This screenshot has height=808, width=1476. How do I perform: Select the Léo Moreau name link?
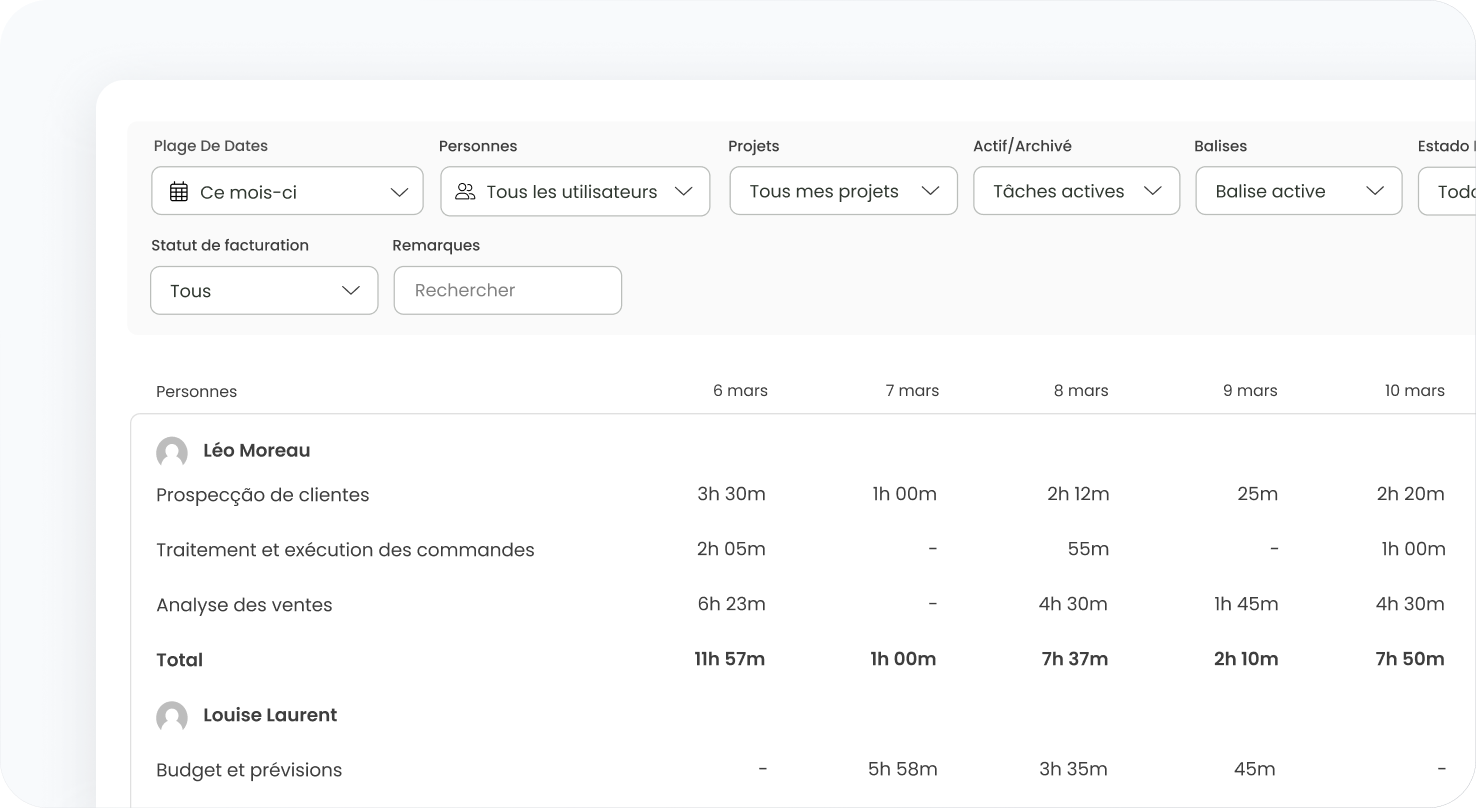[x=256, y=451]
